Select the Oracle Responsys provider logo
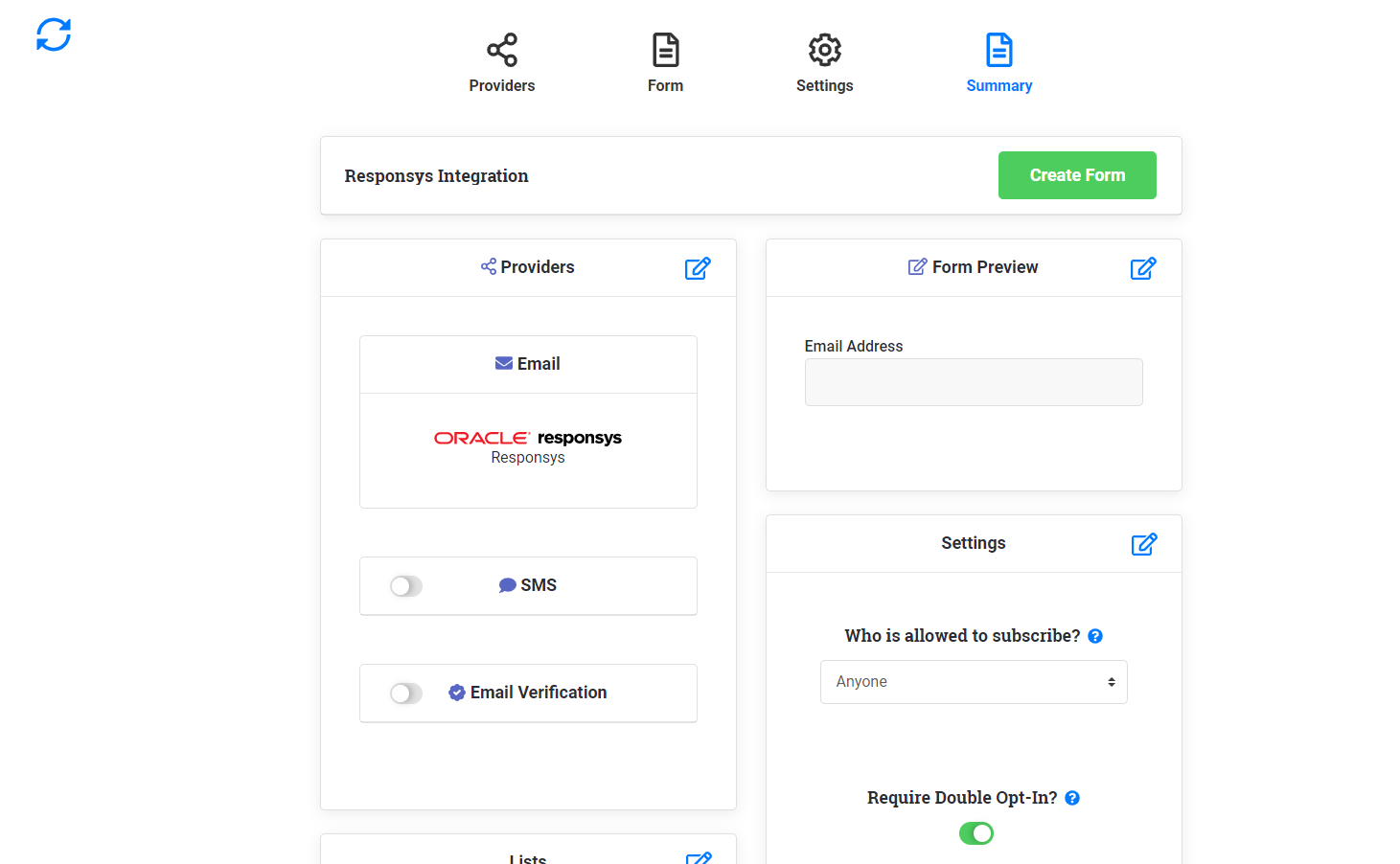 point(528,439)
